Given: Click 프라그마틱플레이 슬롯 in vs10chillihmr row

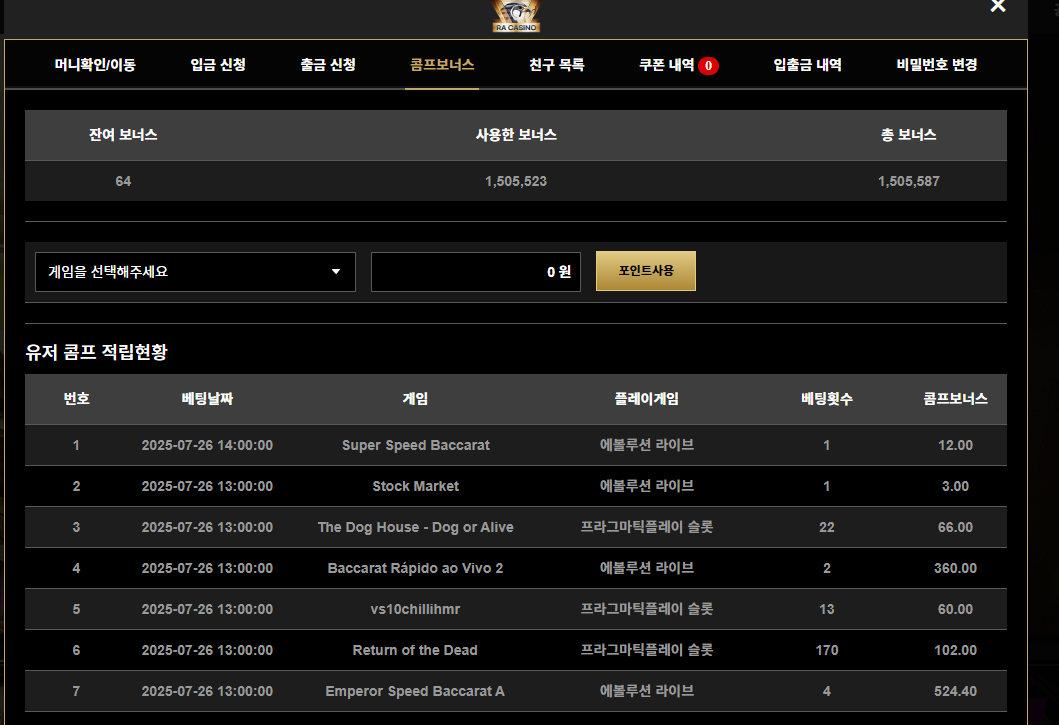Looking at the screenshot, I should (646, 609).
